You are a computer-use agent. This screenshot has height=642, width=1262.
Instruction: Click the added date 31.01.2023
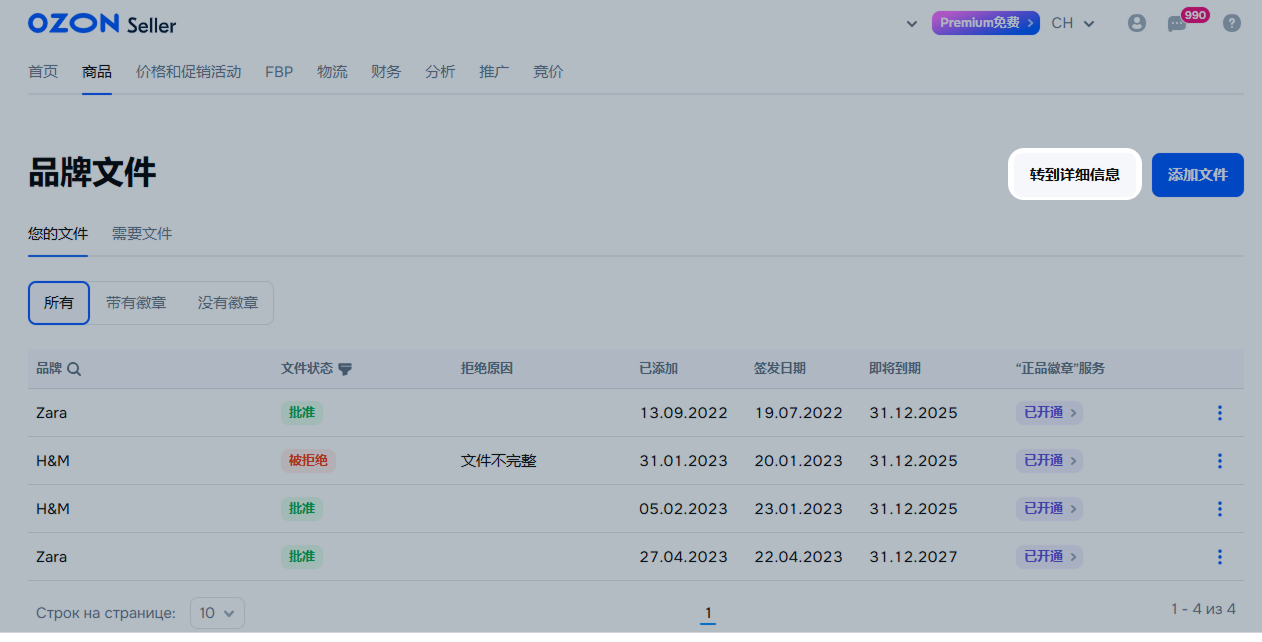(684, 461)
